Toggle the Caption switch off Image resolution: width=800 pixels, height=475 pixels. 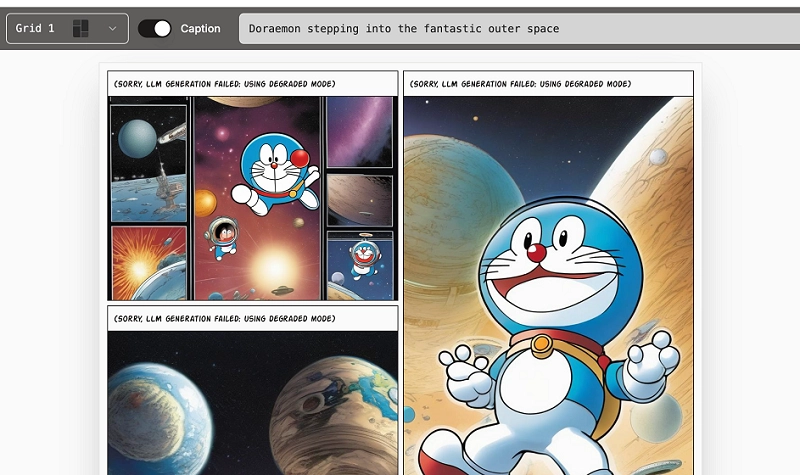[x=155, y=29]
